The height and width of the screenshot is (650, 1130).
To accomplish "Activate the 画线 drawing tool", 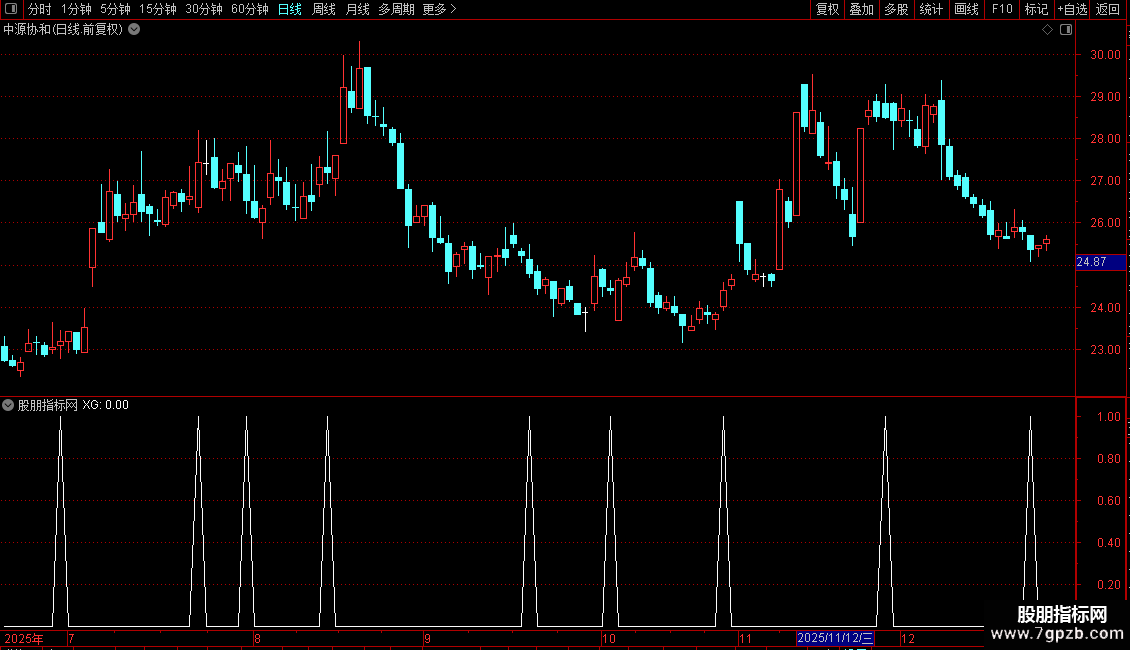I will (x=966, y=9).
